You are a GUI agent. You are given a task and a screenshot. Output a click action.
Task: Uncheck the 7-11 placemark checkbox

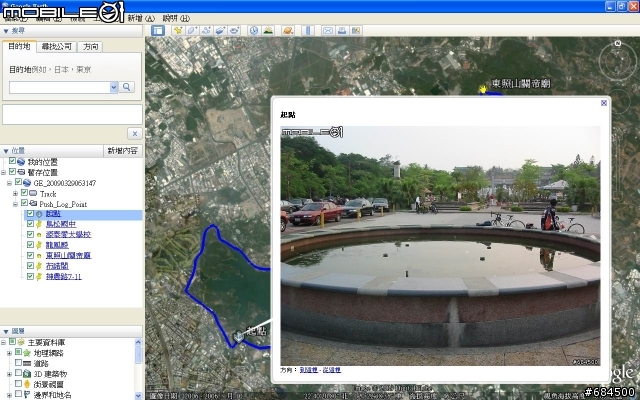click(x=30, y=276)
